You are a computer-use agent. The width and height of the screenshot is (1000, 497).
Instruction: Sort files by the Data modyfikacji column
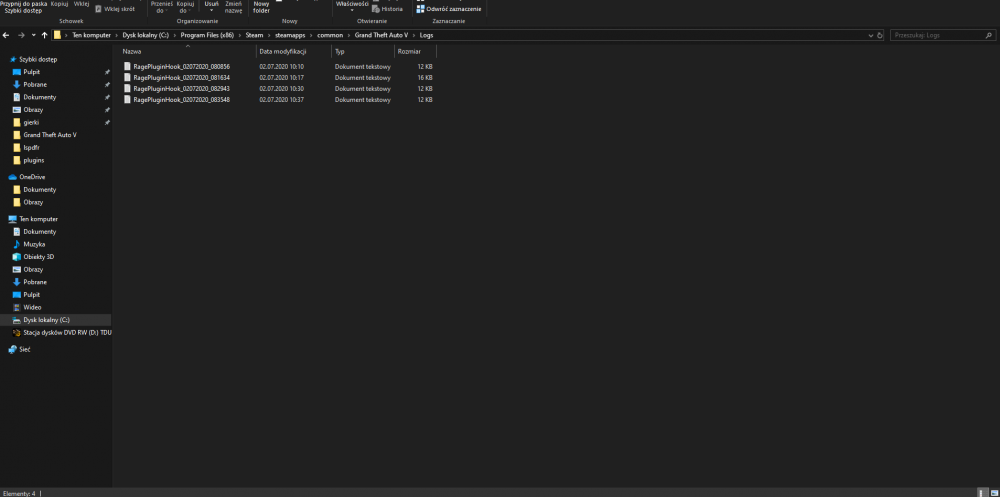pyautogui.click(x=293, y=51)
